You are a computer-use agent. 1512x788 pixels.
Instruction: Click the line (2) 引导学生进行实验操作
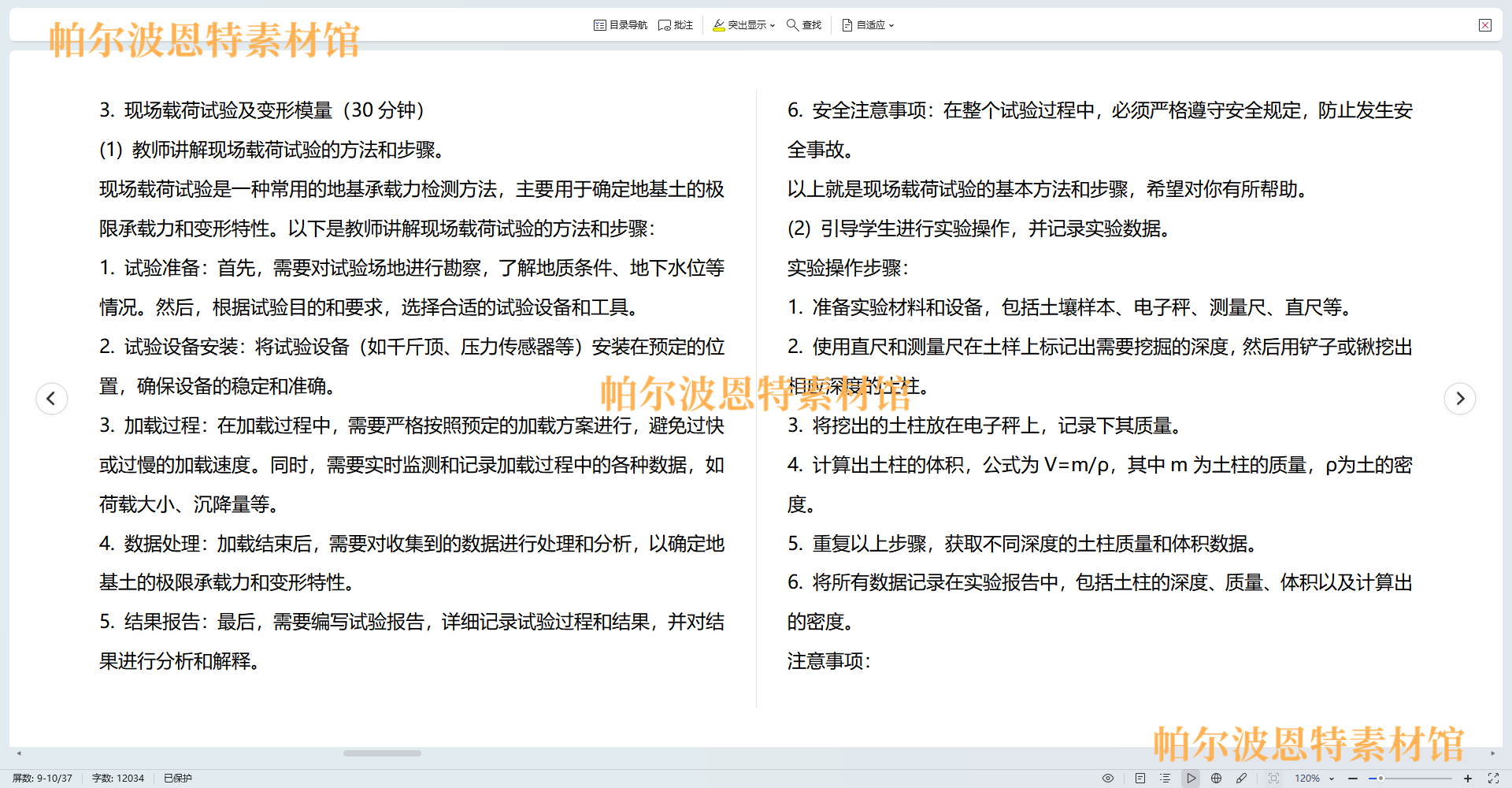(980, 229)
